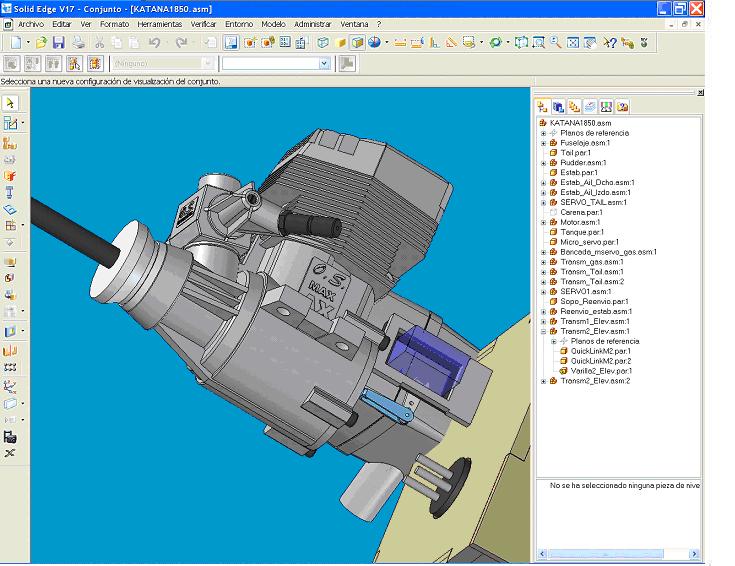Click the KATANA1850.asm root node

580,123
